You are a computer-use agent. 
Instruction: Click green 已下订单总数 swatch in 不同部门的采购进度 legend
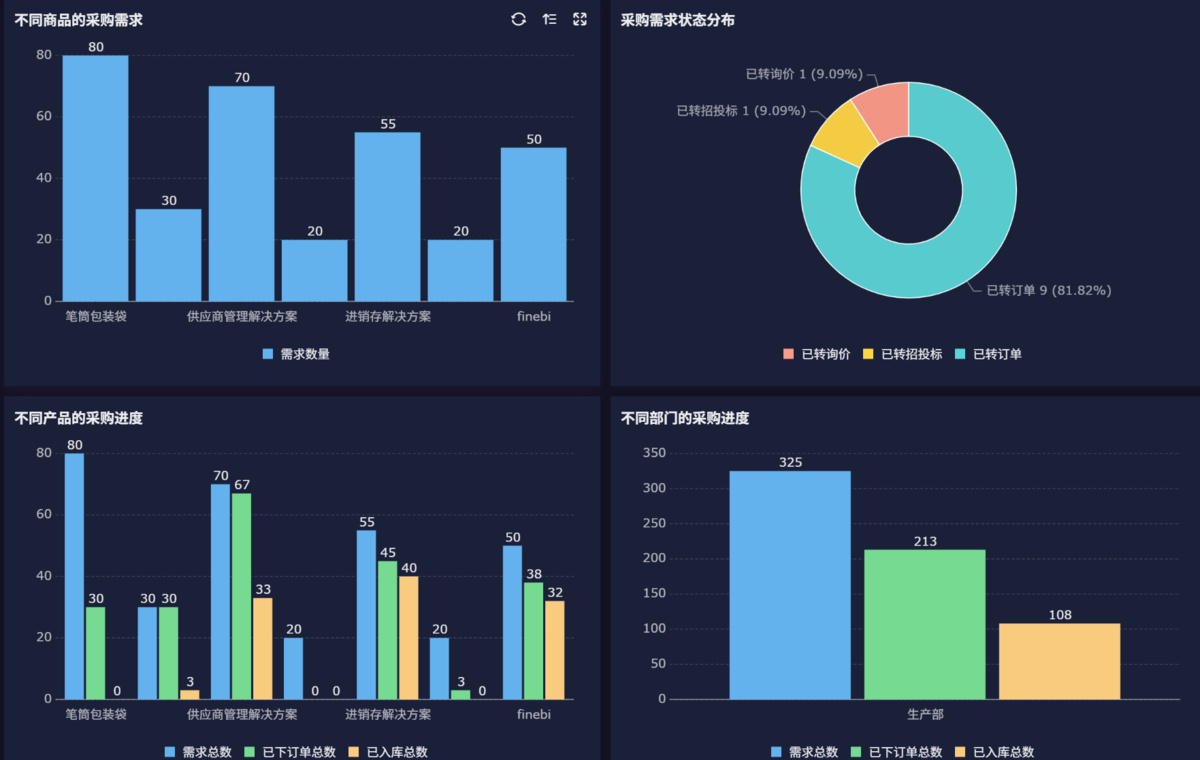(x=856, y=752)
